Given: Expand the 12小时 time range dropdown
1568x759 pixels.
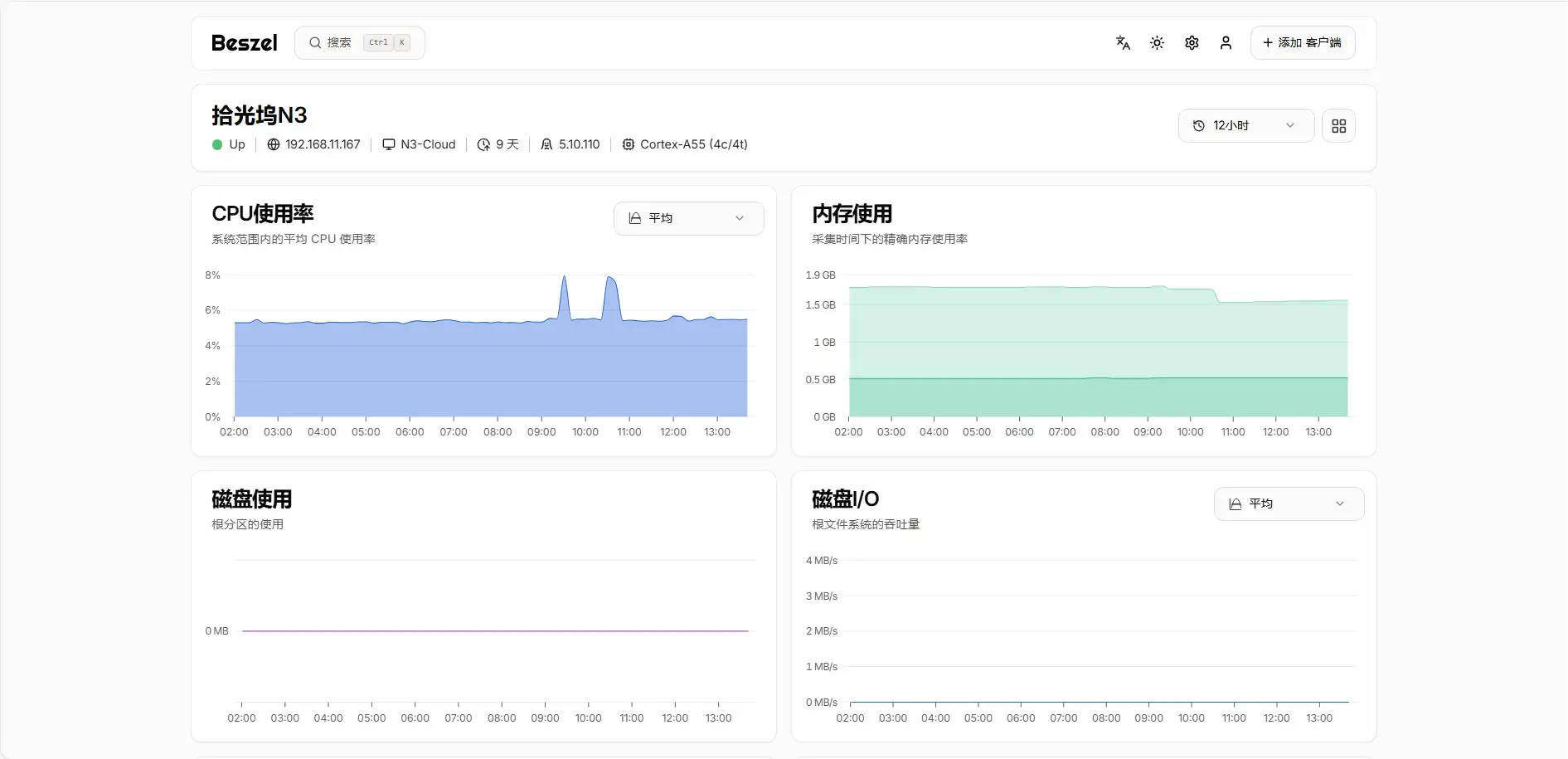Looking at the screenshot, I should point(1245,125).
